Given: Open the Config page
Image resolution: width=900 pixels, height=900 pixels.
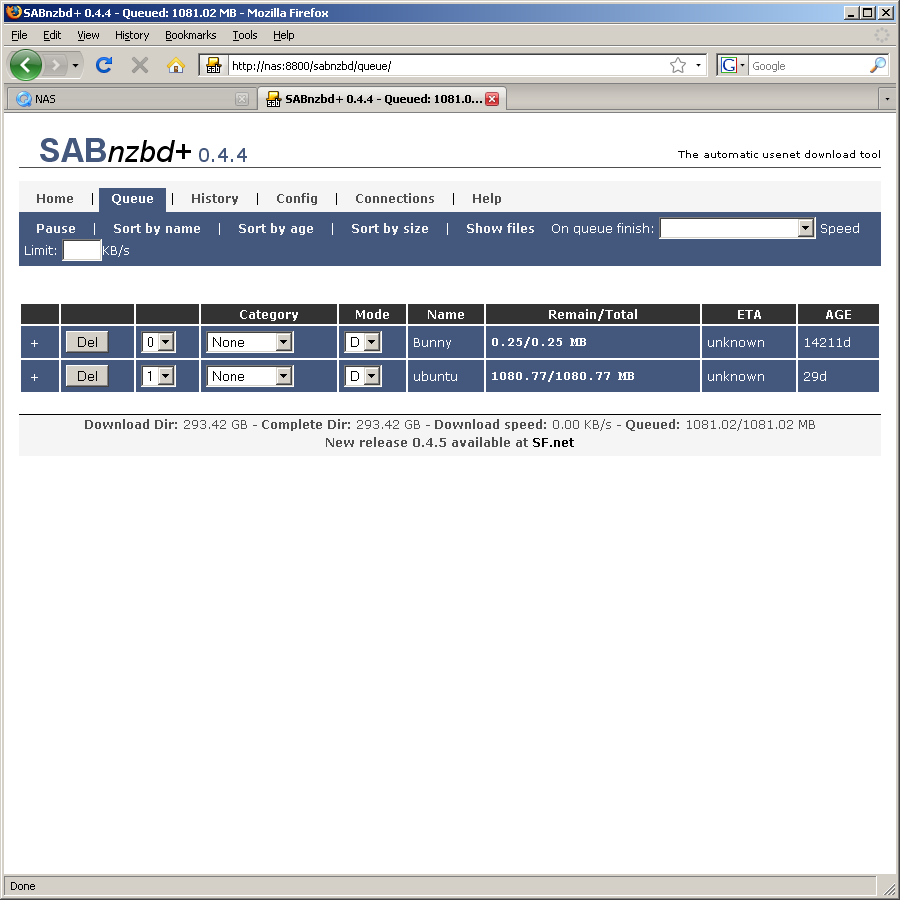Looking at the screenshot, I should tap(297, 199).
